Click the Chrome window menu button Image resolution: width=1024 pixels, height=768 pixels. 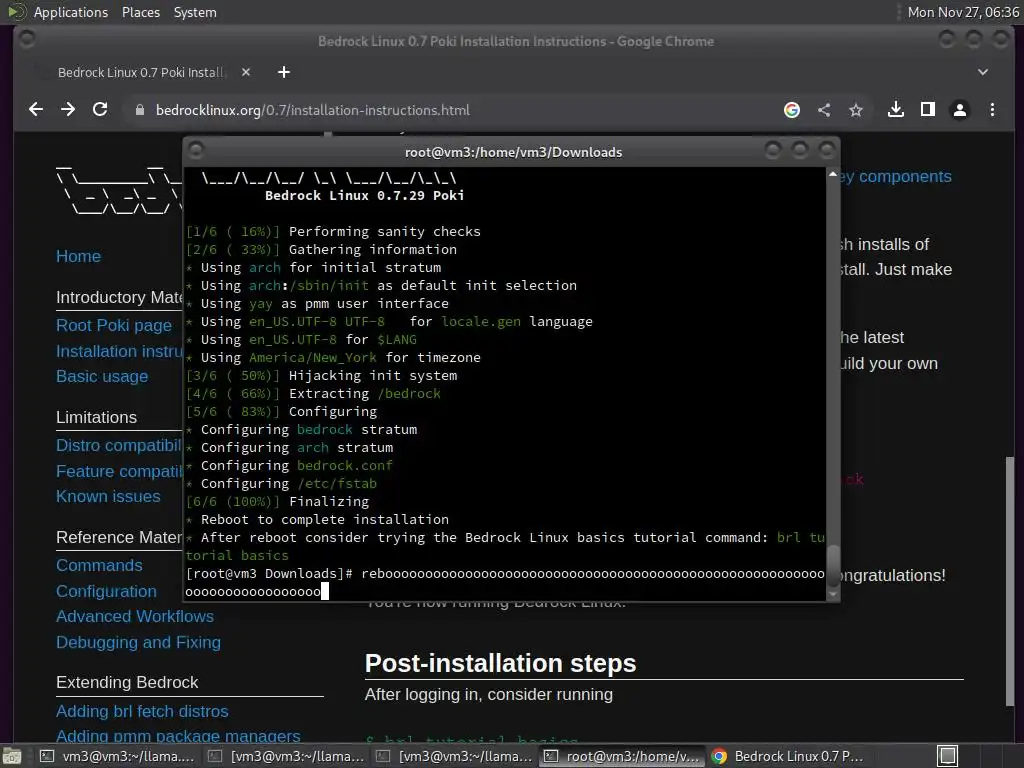(27, 40)
